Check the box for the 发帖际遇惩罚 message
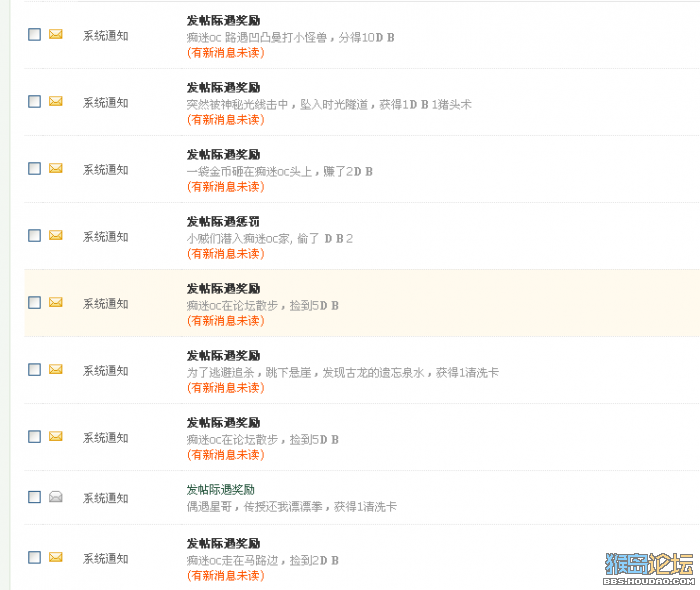The height and width of the screenshot is (590, 700). pyautogui.click(x=34, y=235)
